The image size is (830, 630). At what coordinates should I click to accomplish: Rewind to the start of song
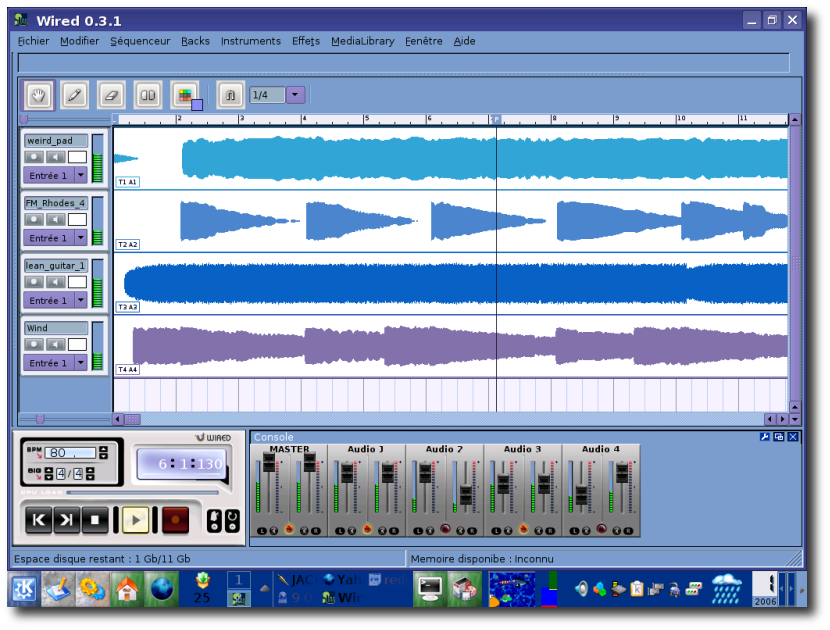(x=39, y=520)
